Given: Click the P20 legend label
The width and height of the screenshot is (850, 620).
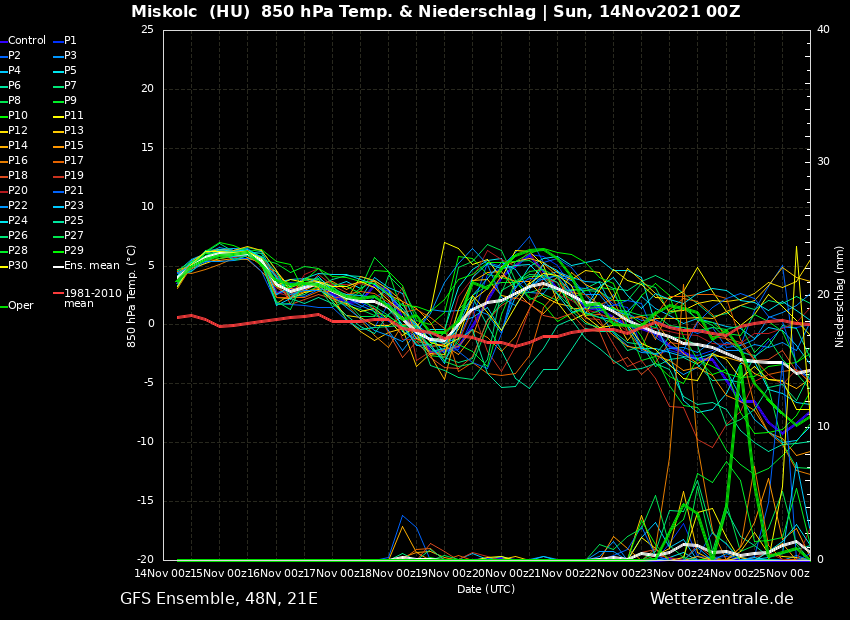Looking at the screenshot, I should point(18,191).
